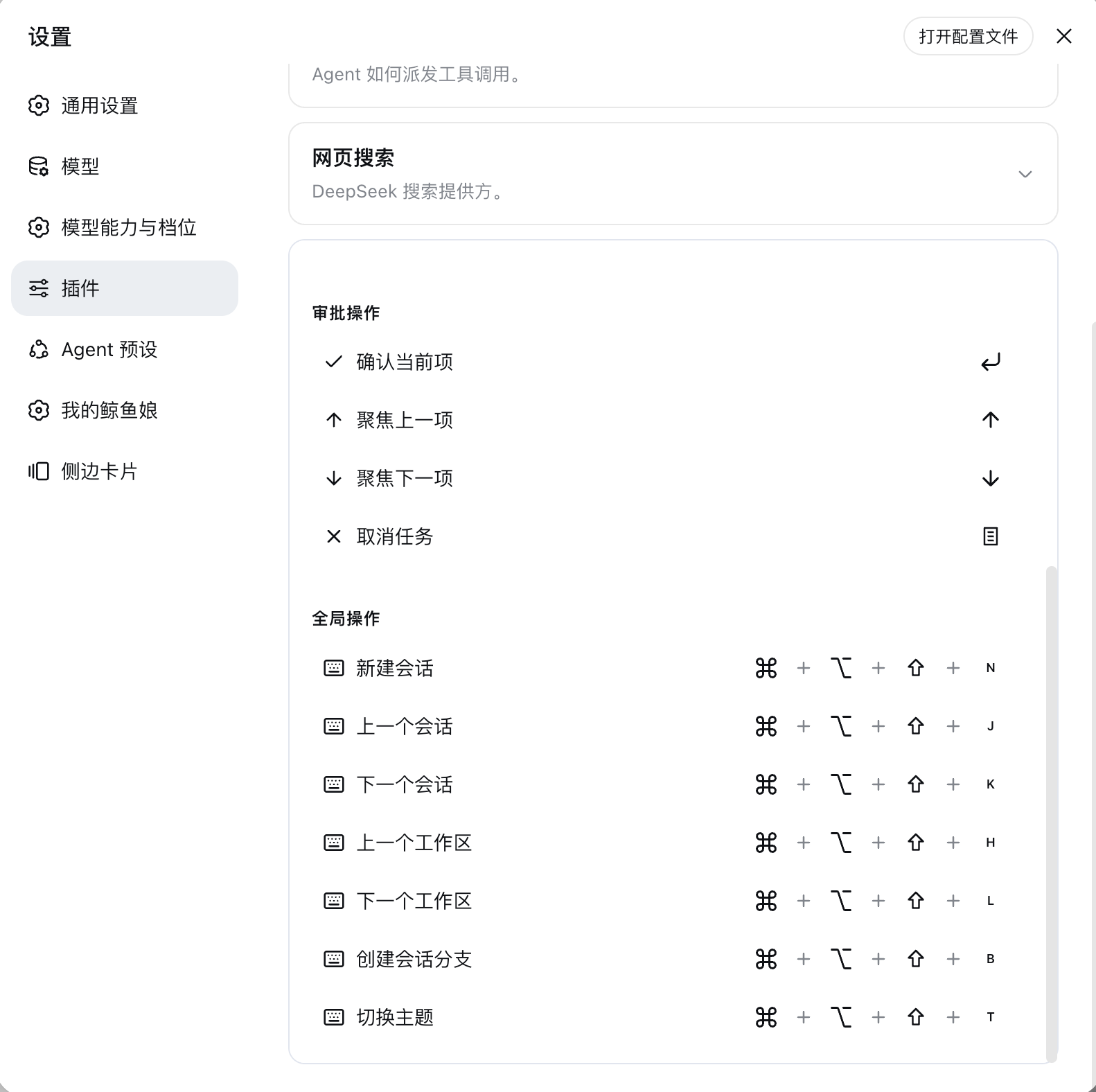Click the keyboard icon beside 上一个工作区

tap(334, 843)
